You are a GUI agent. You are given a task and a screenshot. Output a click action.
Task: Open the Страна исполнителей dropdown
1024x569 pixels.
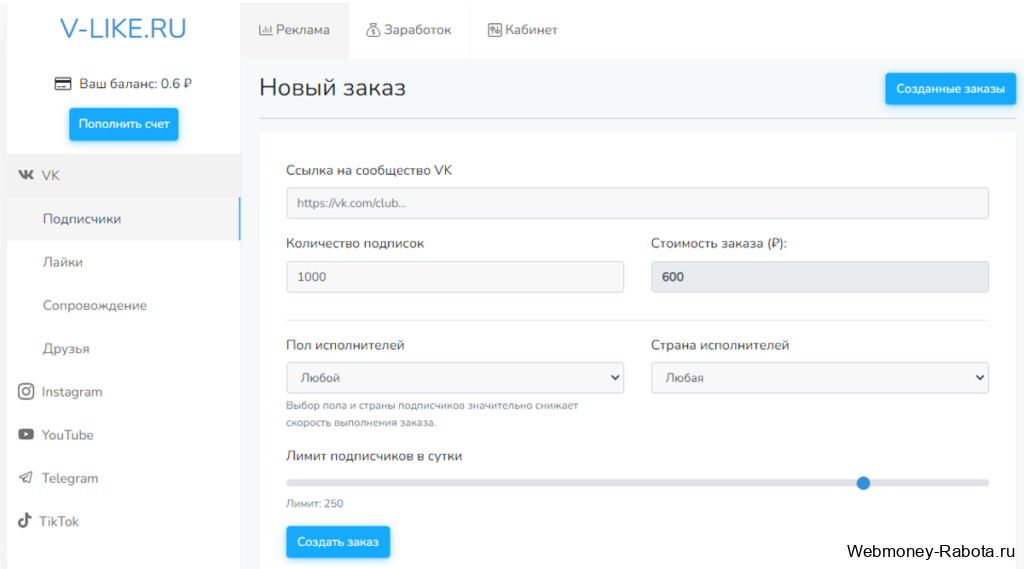[x=820, y=378]
